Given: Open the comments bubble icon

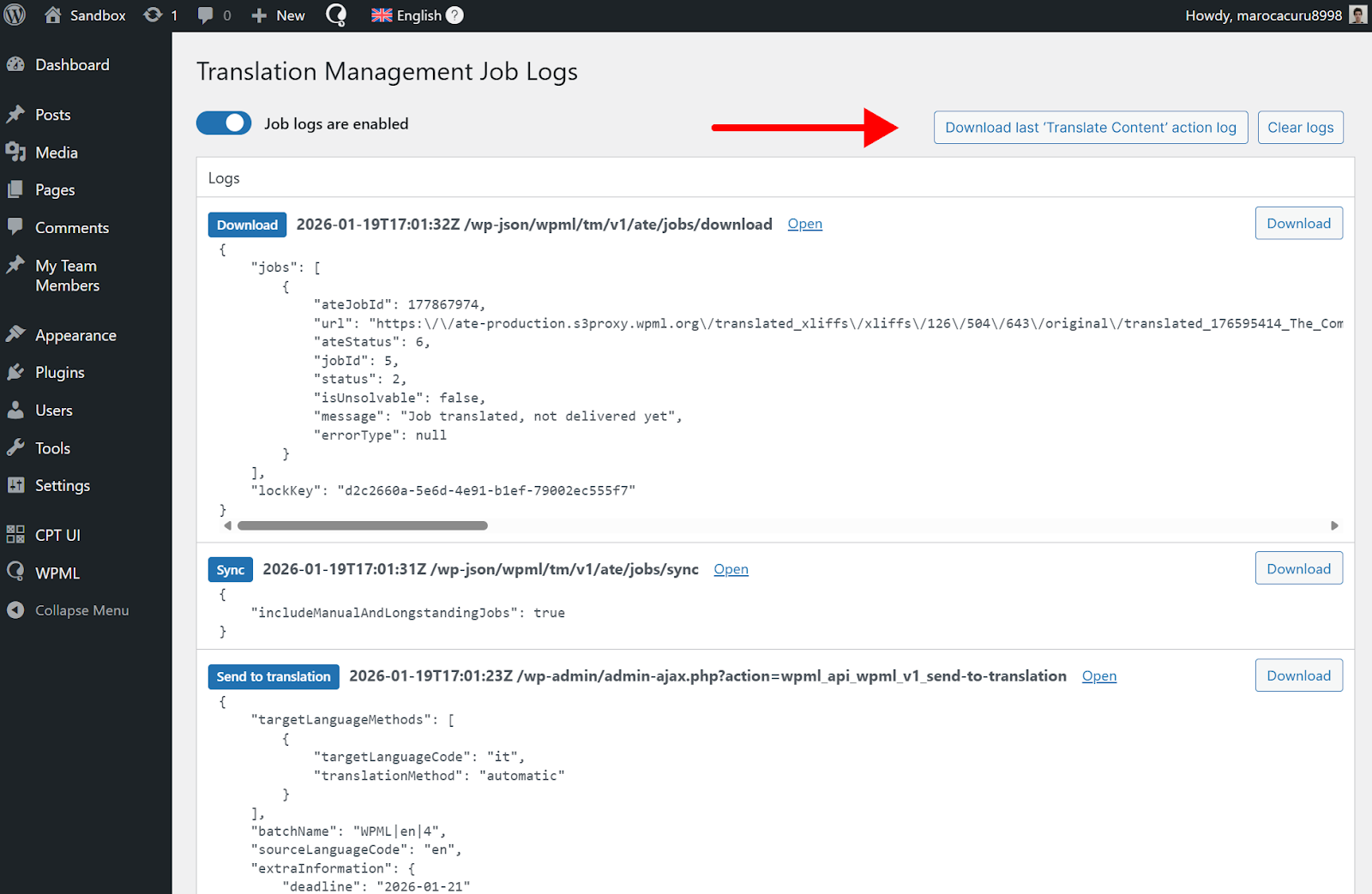Looking at the screenshot, I should [206, 15].
